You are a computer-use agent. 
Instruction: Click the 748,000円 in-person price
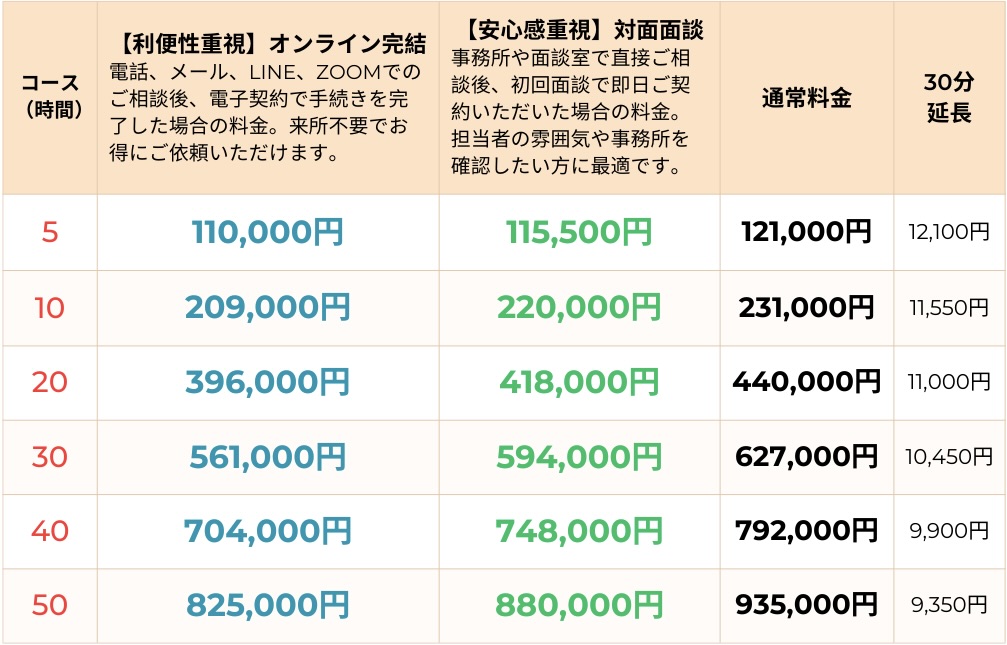click(579, 531)
